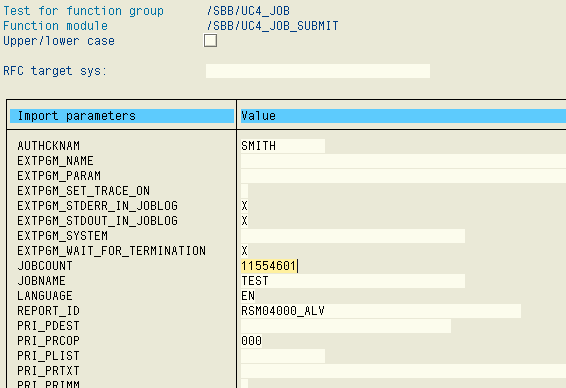The width and height of the screenshot is (566, 388).
Task: Click the EXTPGM_NAME value field
Action: (x=404, y=161)
